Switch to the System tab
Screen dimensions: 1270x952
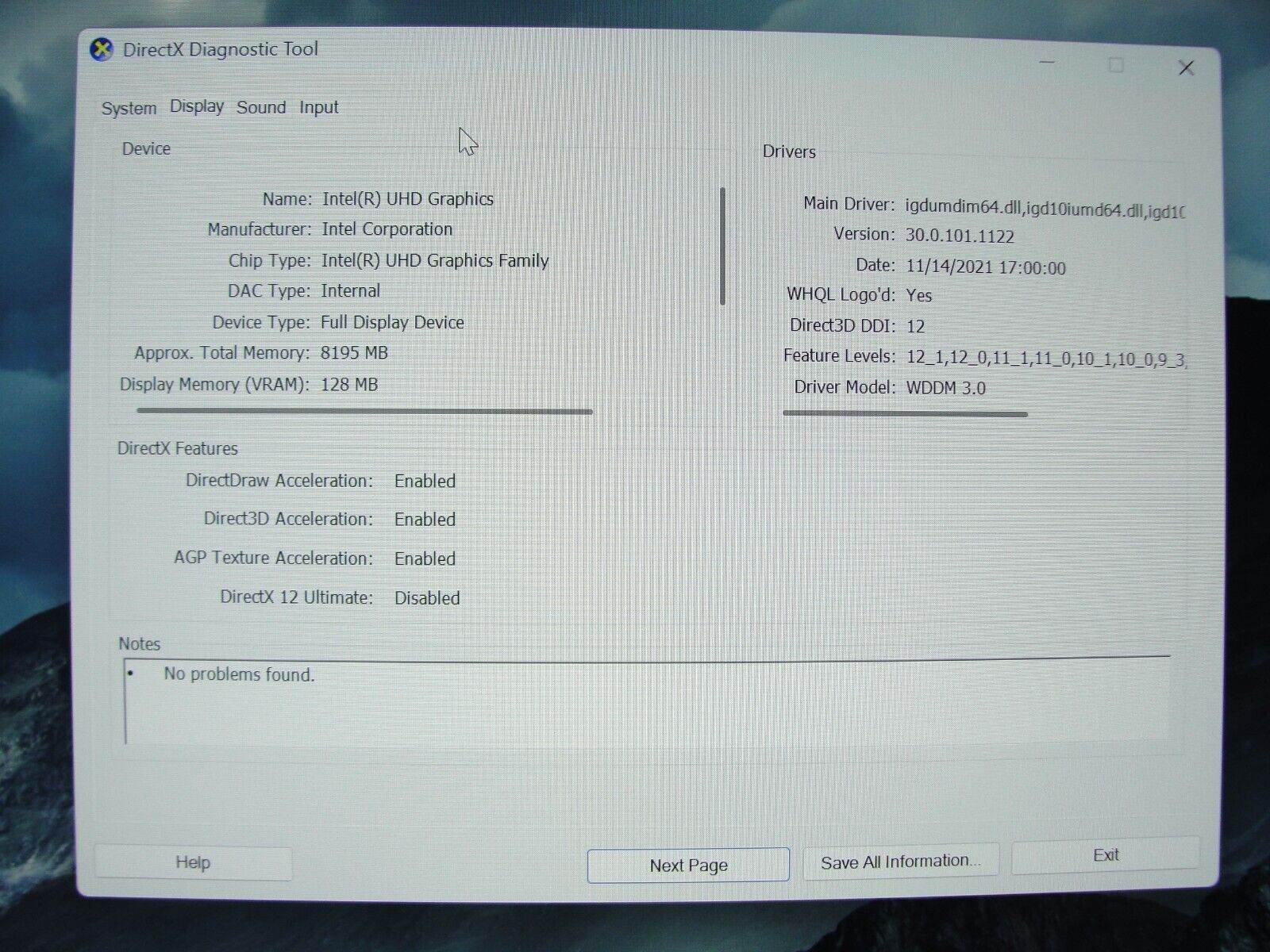tap(128, 108)
